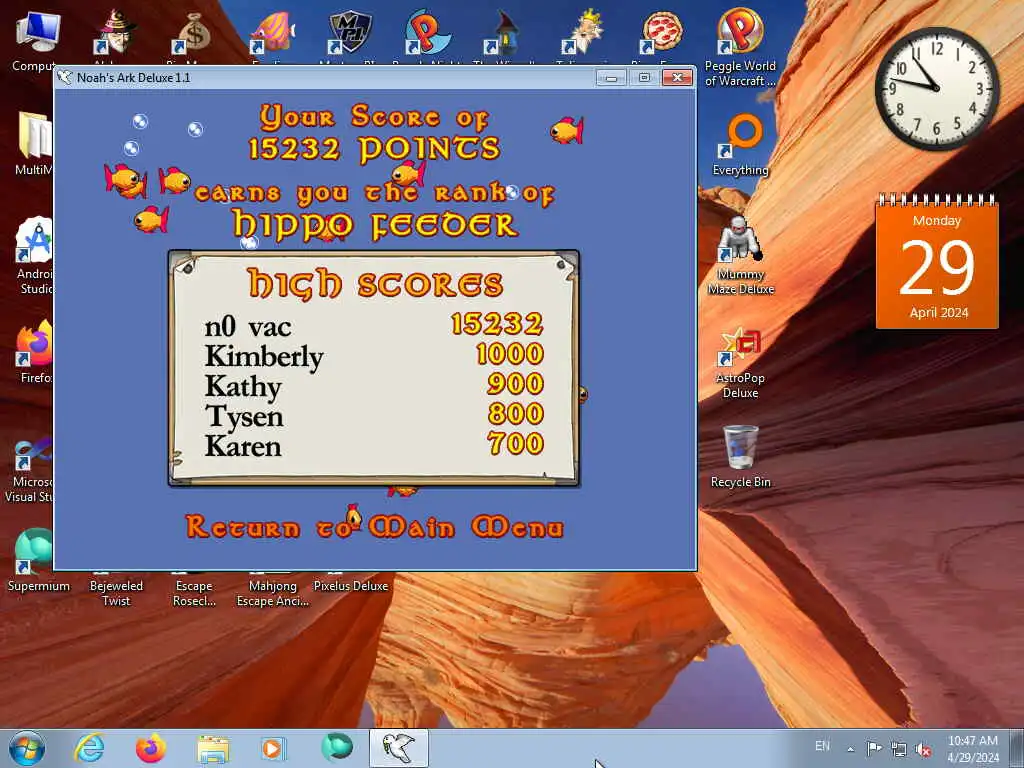Screen dimensions: 1024x768
Task: Click the 'Tysen' high score name
Action: click(x=244, y=417)
